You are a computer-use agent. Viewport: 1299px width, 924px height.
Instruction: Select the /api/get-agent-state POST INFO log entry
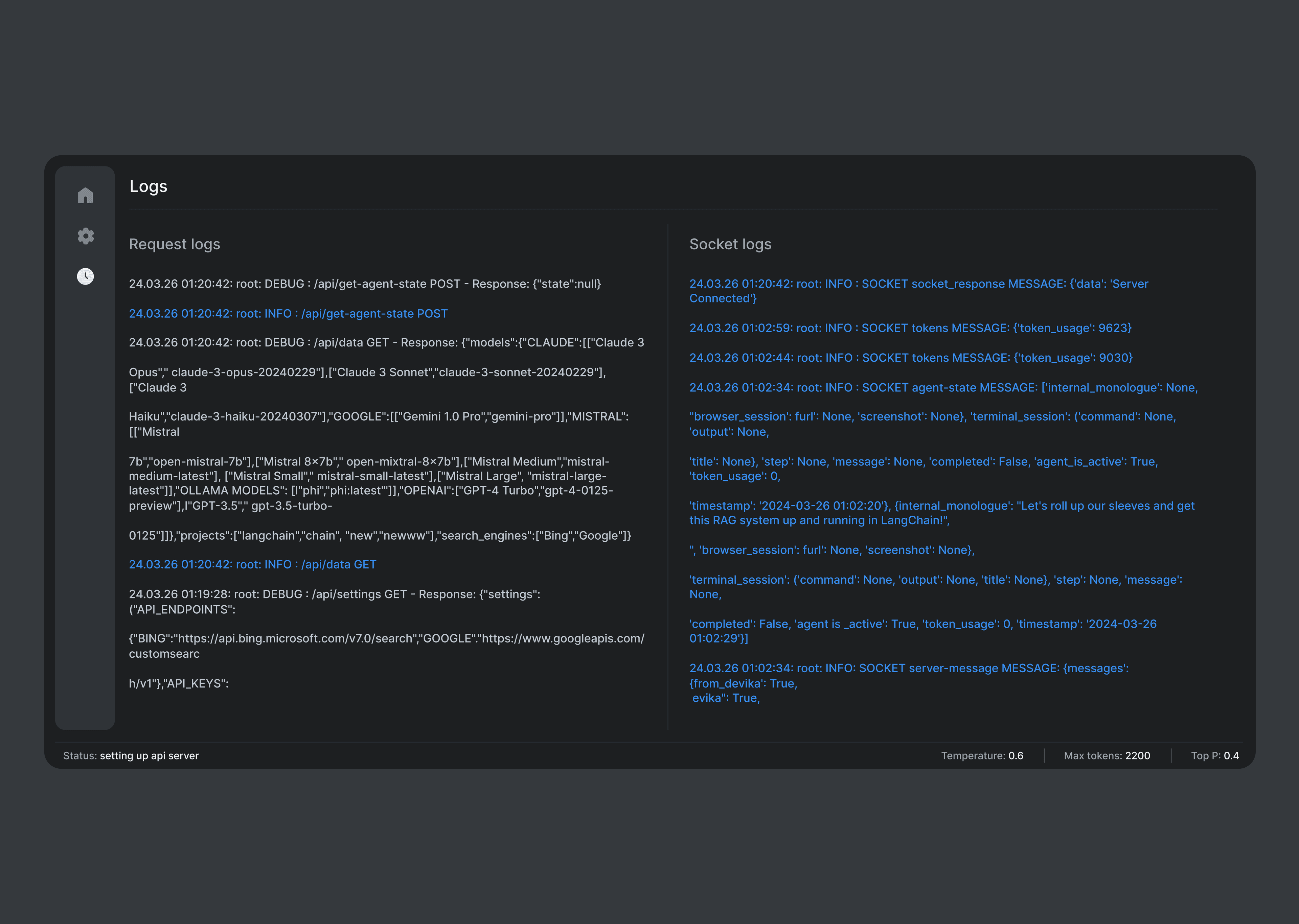click(x=288, y=314)
